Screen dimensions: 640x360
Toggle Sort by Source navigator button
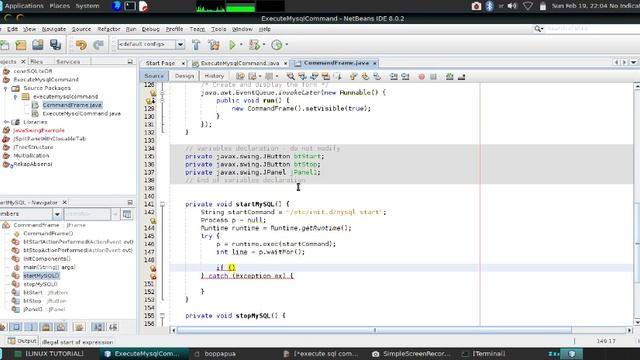pyautogui.click(x=113, y=327)
